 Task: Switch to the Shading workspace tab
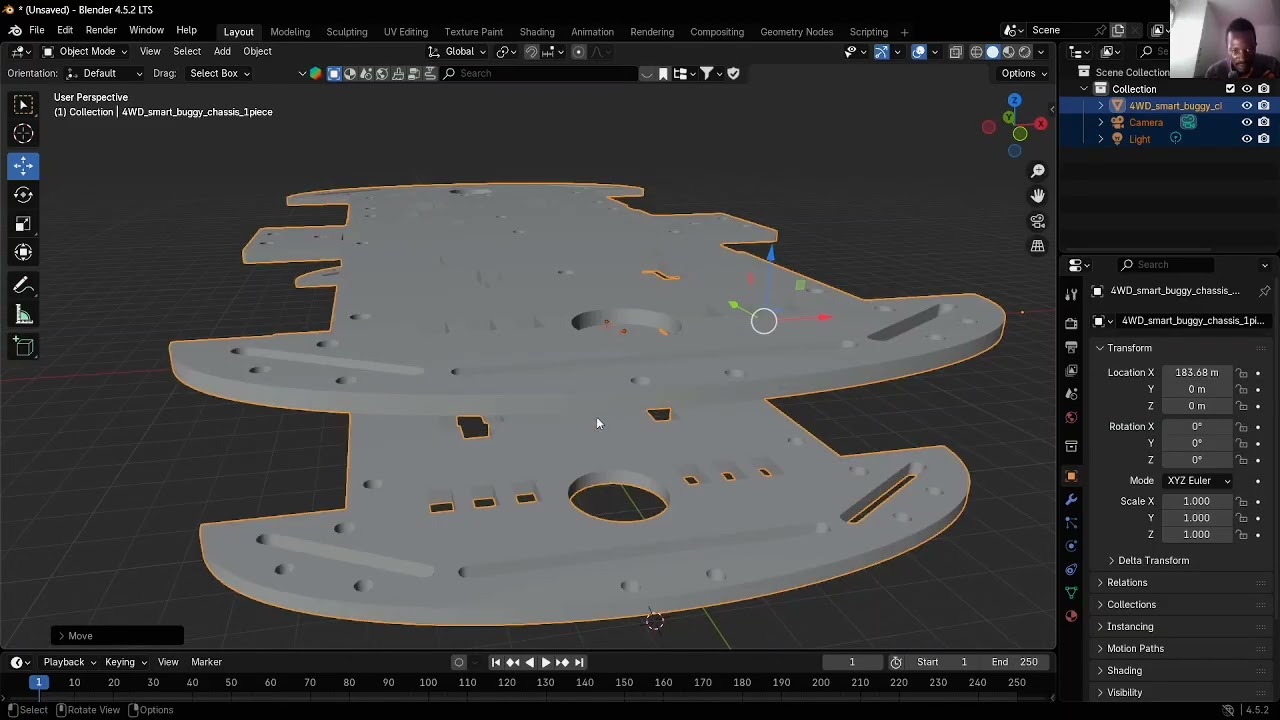click(537, 32)
